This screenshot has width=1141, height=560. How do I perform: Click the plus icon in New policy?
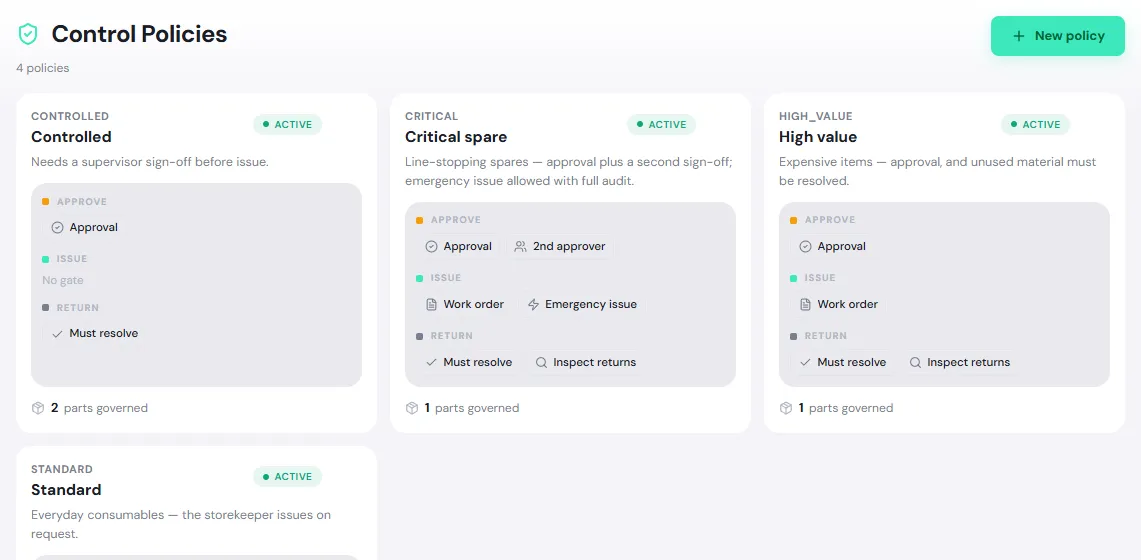[1019, 36]
